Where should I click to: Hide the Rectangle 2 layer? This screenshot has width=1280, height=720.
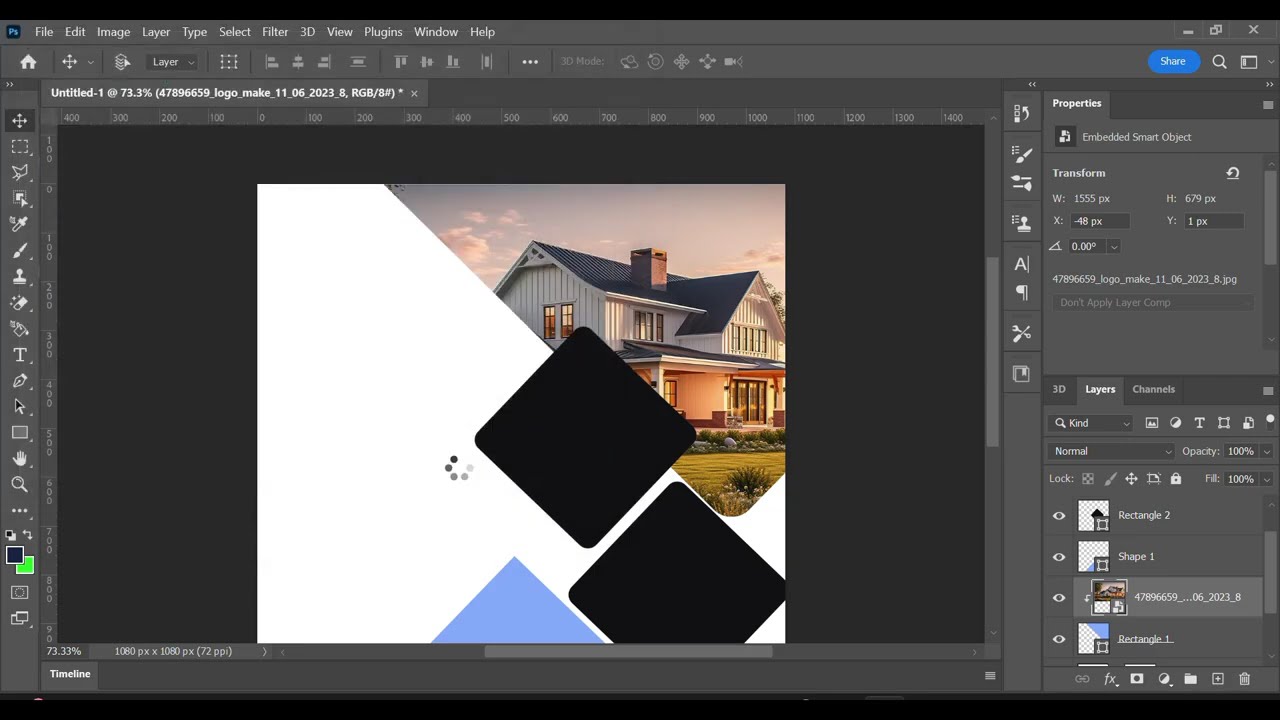pos(1059,516)
